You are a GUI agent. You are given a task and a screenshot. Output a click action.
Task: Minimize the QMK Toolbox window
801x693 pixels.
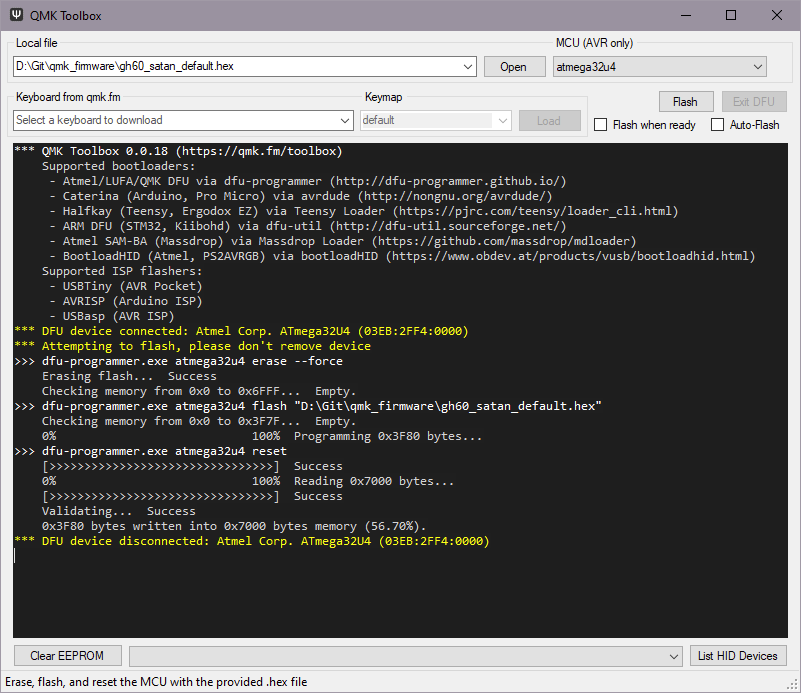point(686,15)
